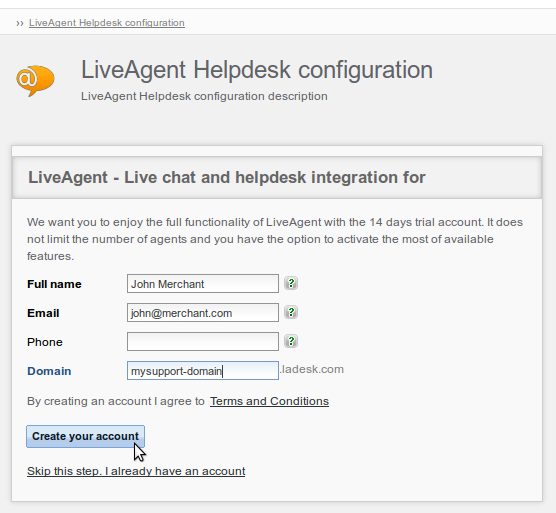Click into the Email input field
Image resolution: width=556 pixels, height=513 pixels.
203,313
